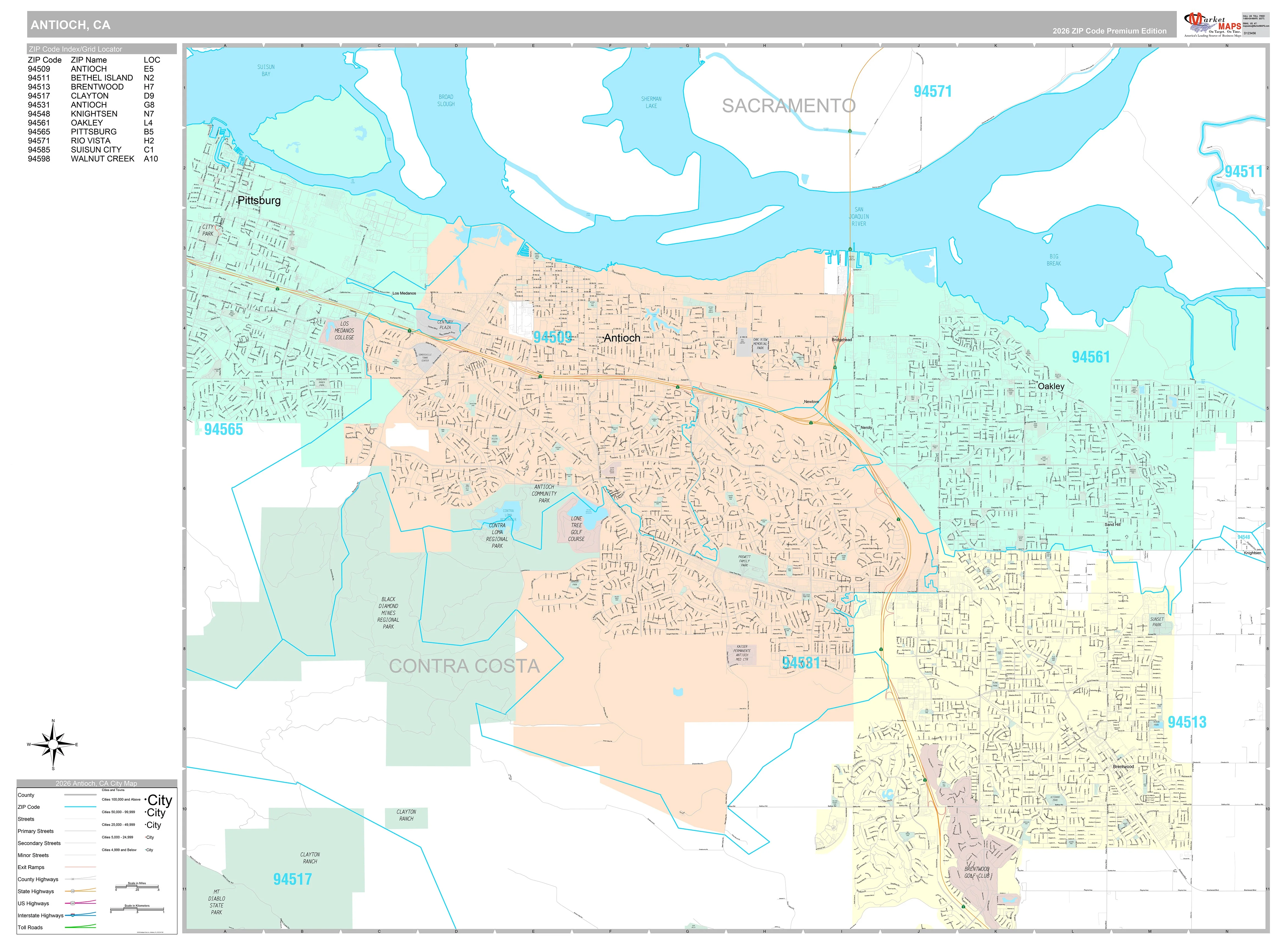Click the Sand Hill label on map
The height and width of the screenshot is (946, 1288).
click(x=1113, y=525)
